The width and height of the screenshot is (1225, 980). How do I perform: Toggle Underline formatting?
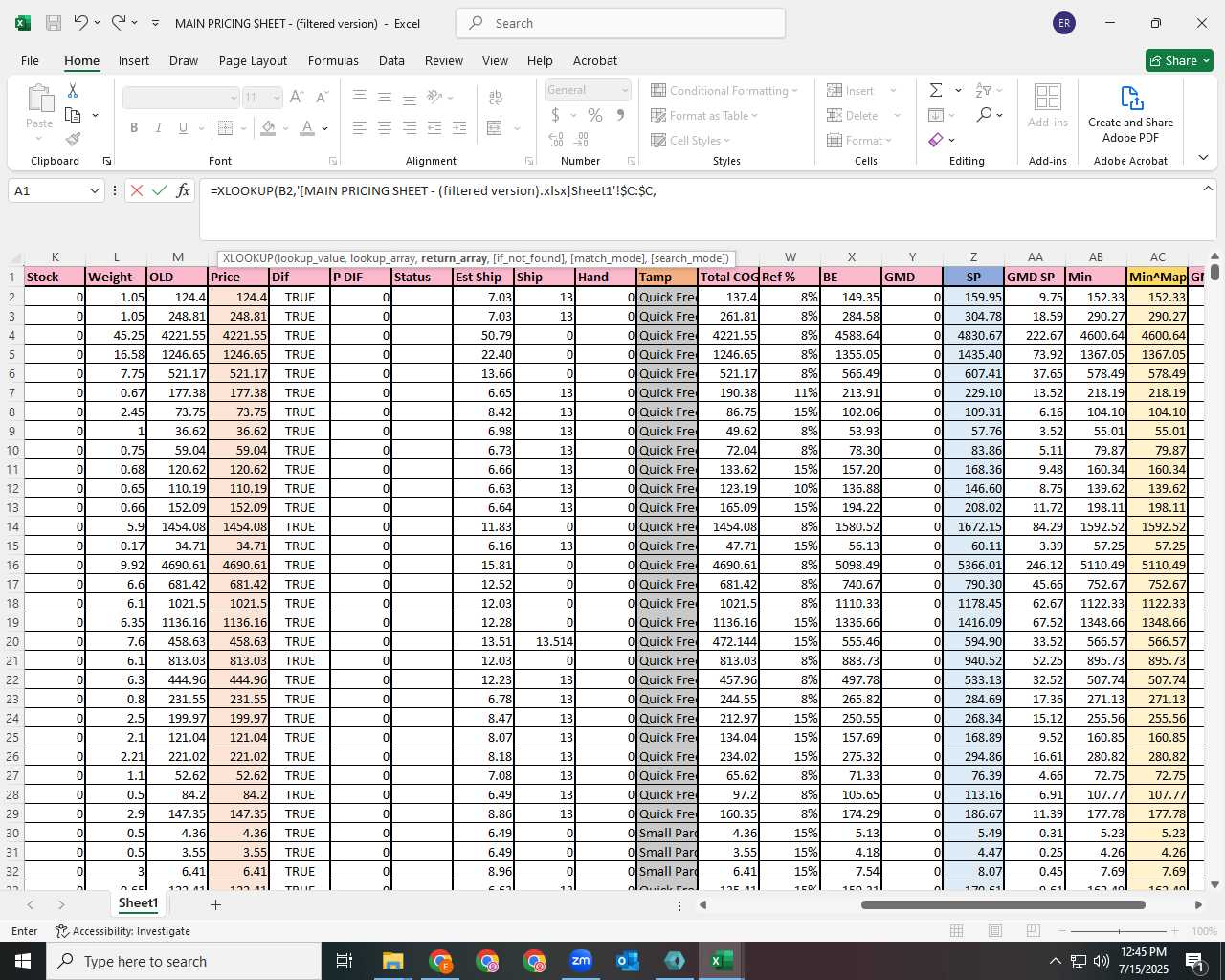(183, 127)
